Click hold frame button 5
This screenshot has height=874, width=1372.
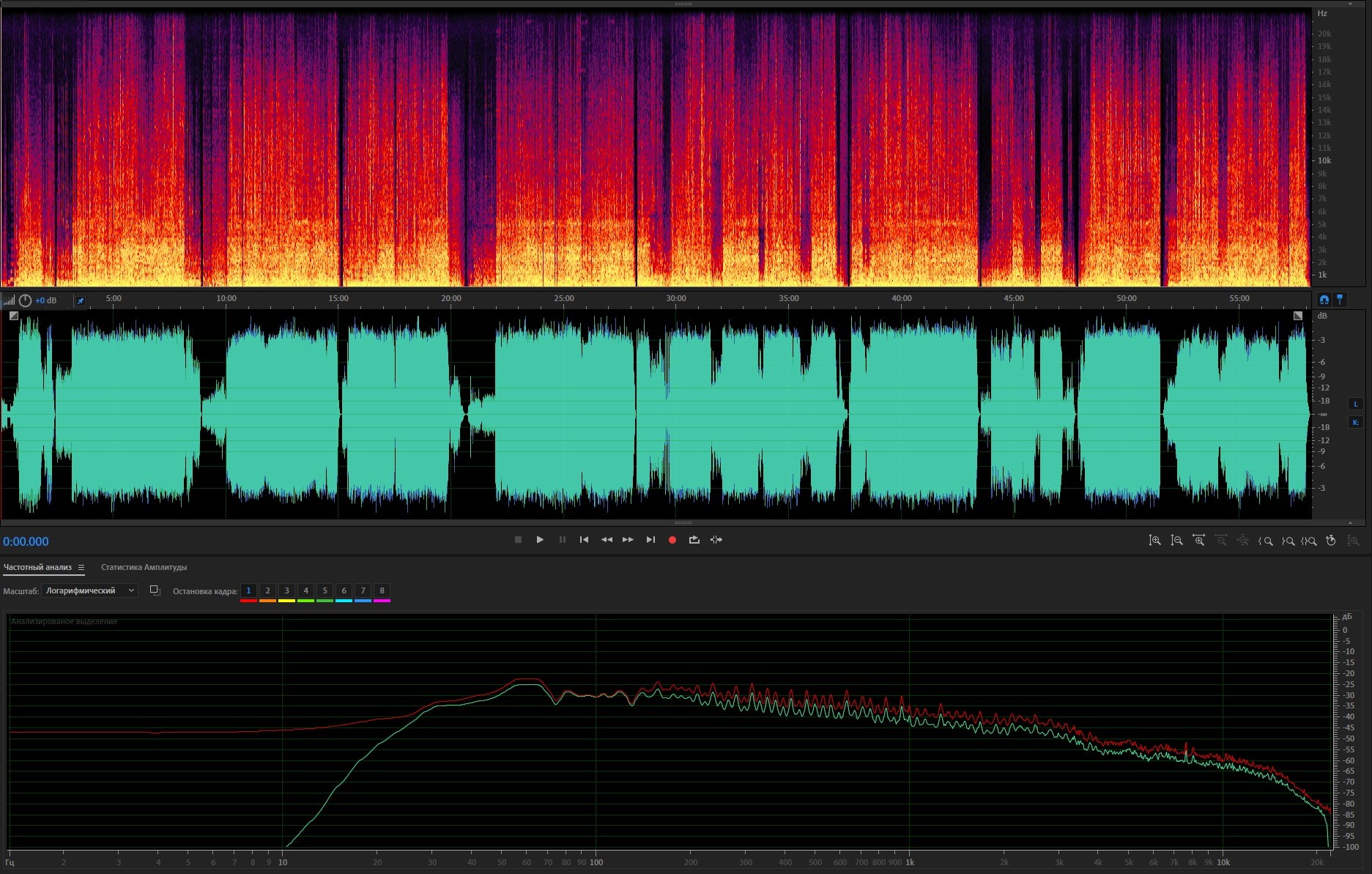(325, 590)
